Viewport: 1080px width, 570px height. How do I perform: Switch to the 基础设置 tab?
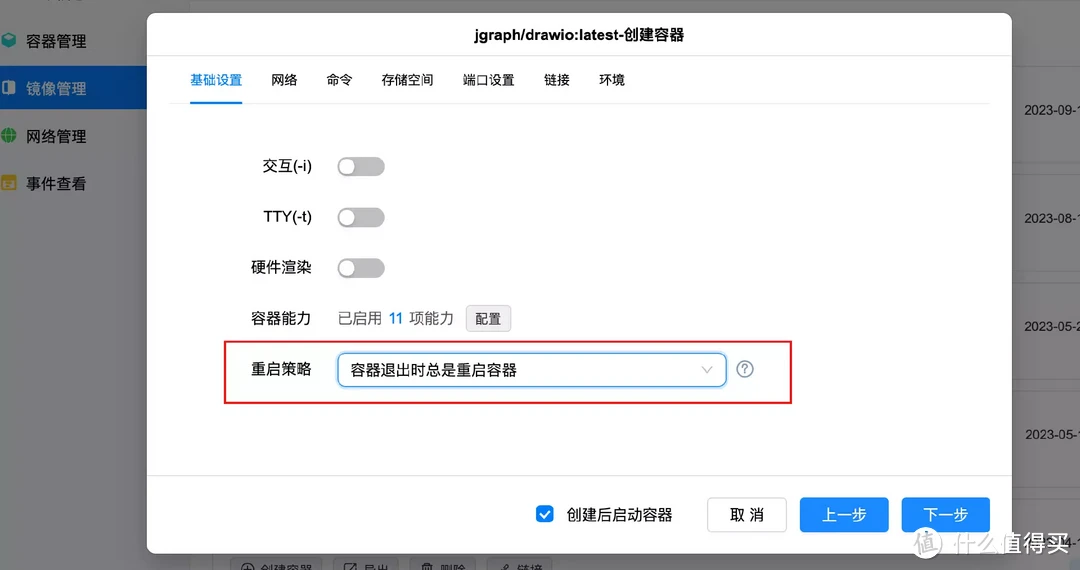pyautogui.click(x=216, y=80)
